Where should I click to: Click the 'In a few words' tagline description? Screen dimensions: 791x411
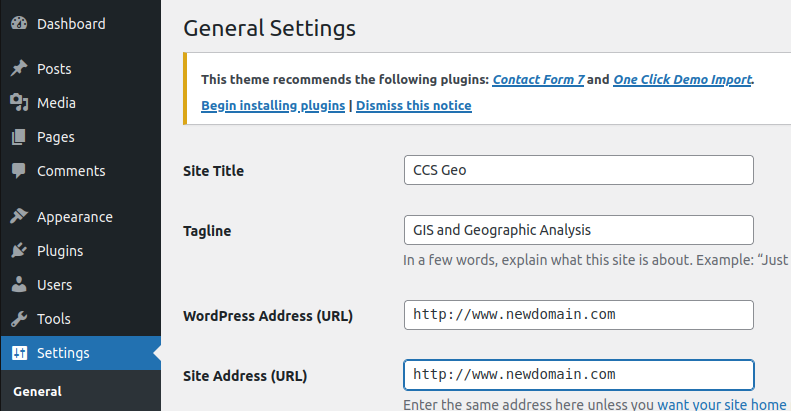point(595,260)
